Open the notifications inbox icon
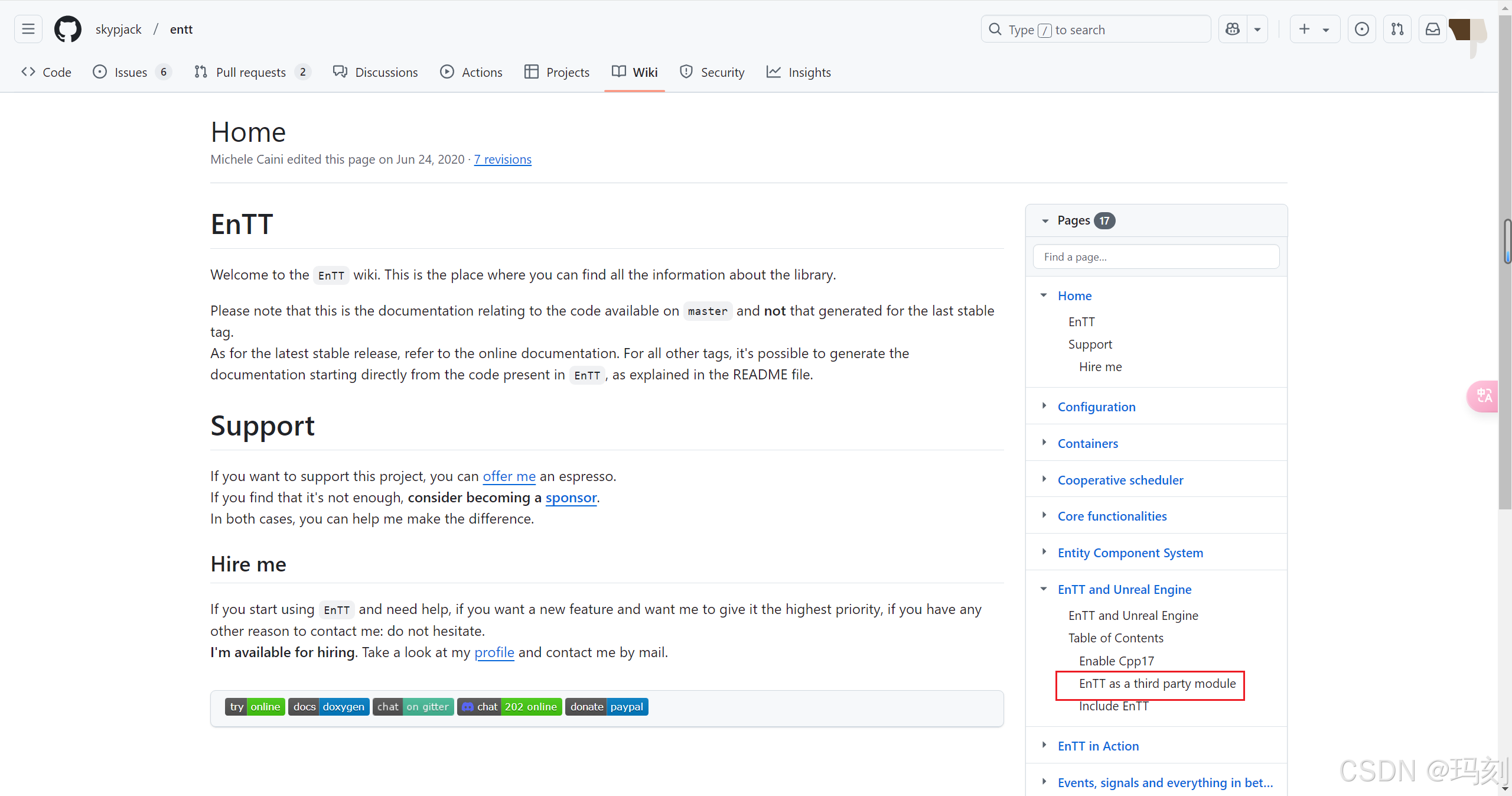This screenshot has height=796, width=1512. (x=1432, y=29)
